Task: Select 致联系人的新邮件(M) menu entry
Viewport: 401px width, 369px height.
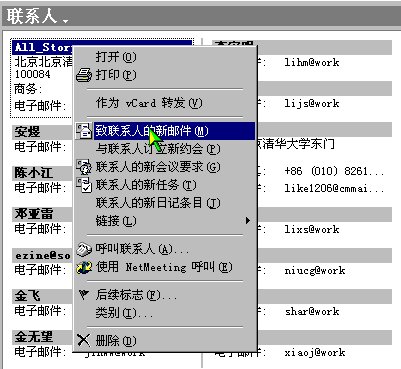Action: pyautogui.click(x=165, y=131)
